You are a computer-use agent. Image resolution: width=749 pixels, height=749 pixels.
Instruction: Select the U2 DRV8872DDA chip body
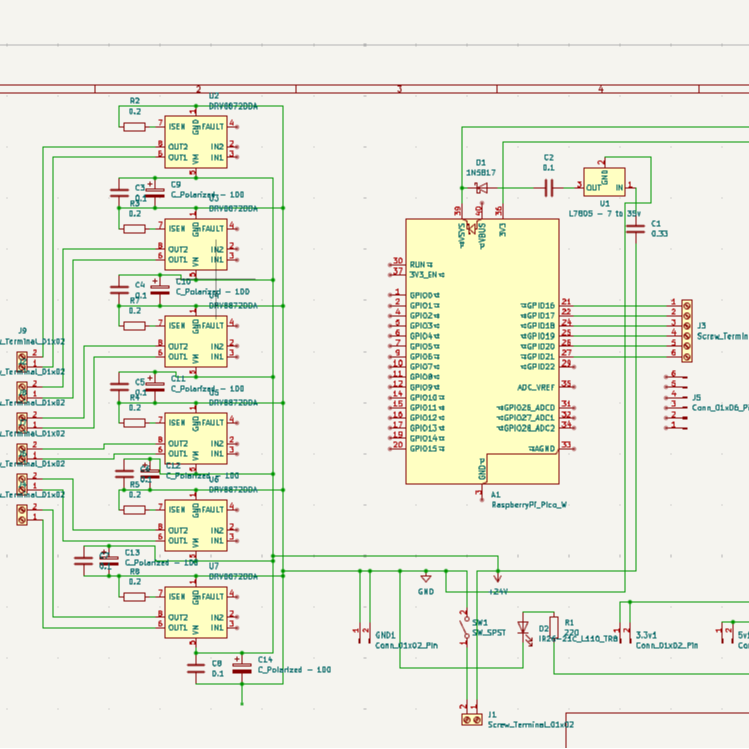coord(196,142)
